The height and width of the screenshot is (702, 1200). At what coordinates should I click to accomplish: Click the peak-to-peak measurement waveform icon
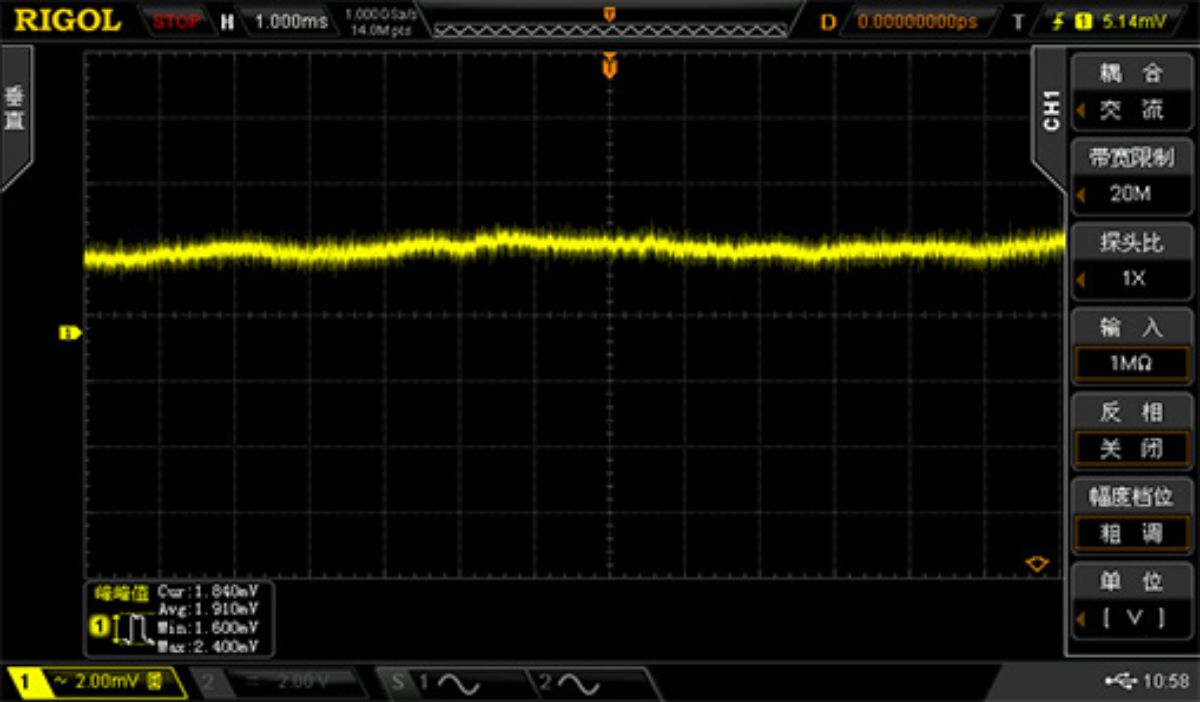pyautogui.click(x=125, y=628)
